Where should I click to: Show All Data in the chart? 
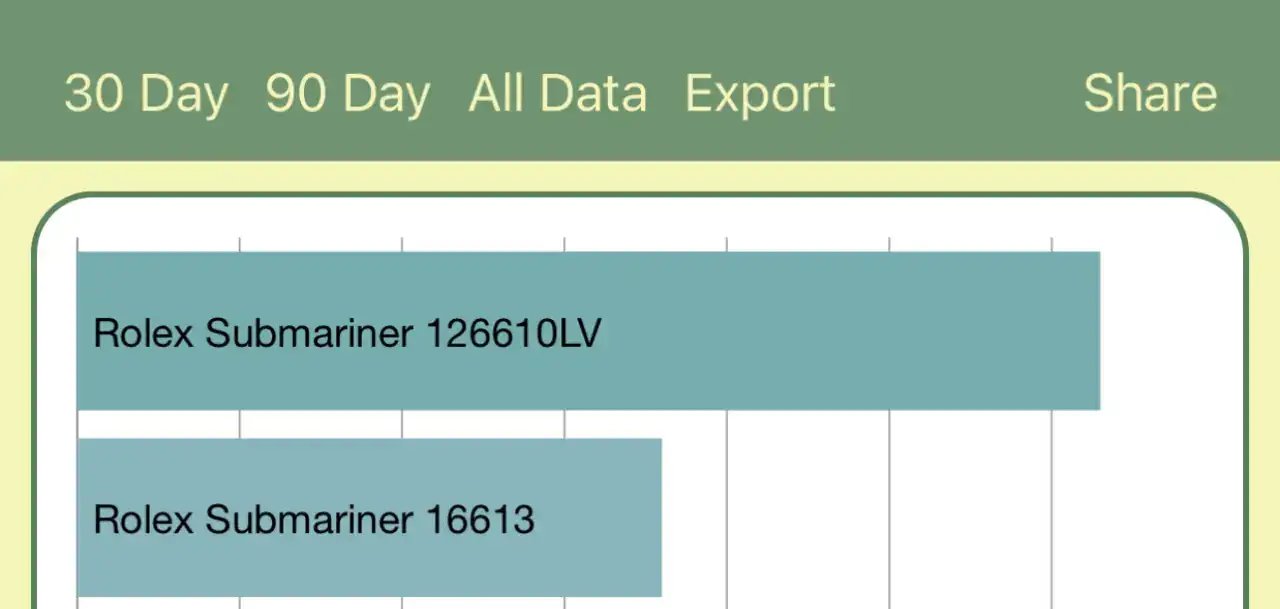[558, 94]
